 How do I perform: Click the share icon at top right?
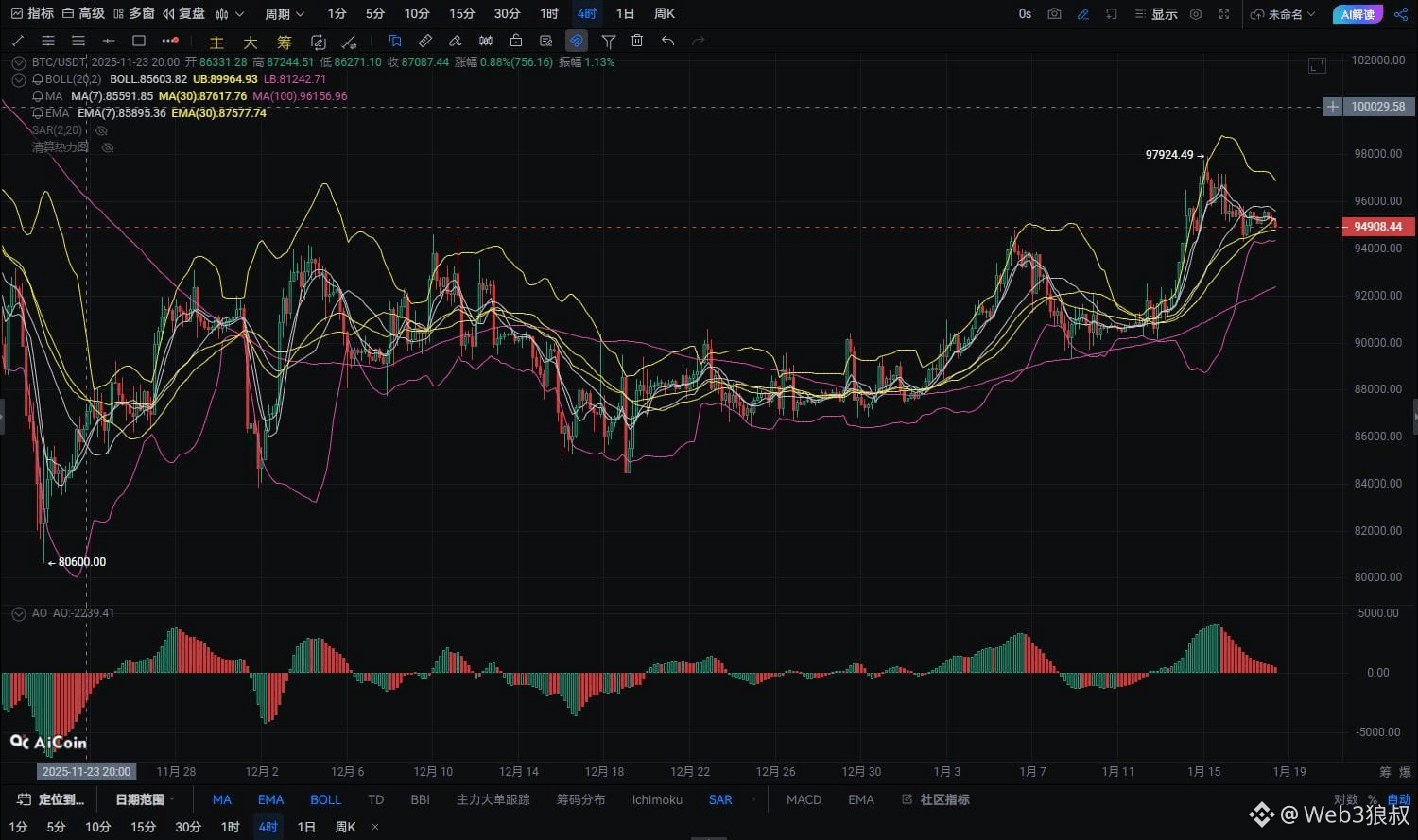(x=1400, y=14)
